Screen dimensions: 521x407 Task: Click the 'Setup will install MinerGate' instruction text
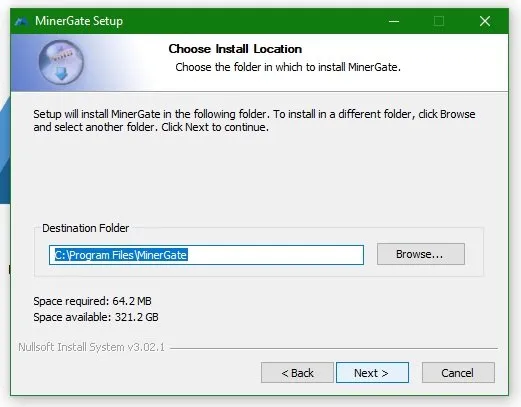point(254,121)
